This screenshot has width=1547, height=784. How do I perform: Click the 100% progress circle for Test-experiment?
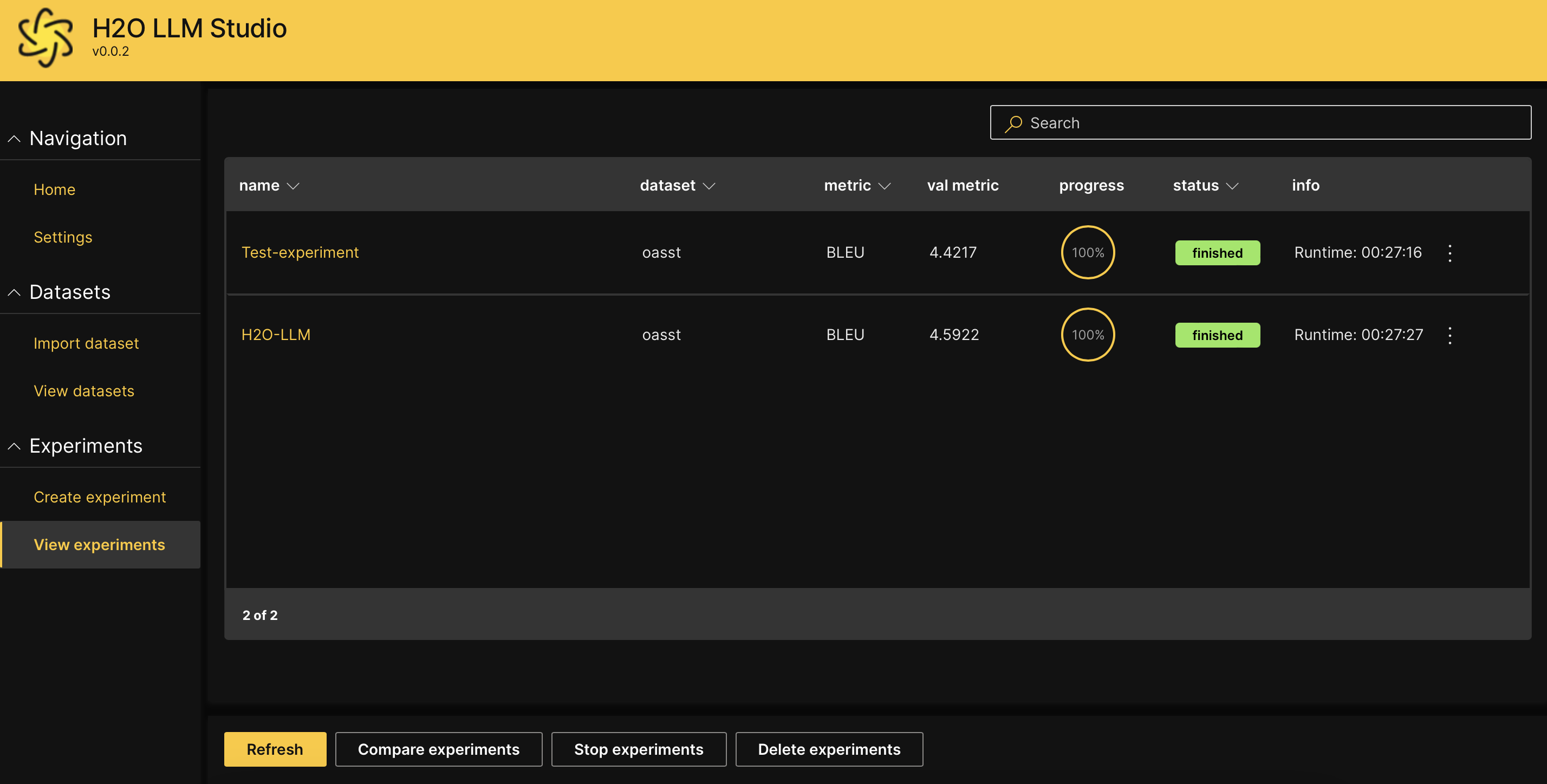[1088, 253]
